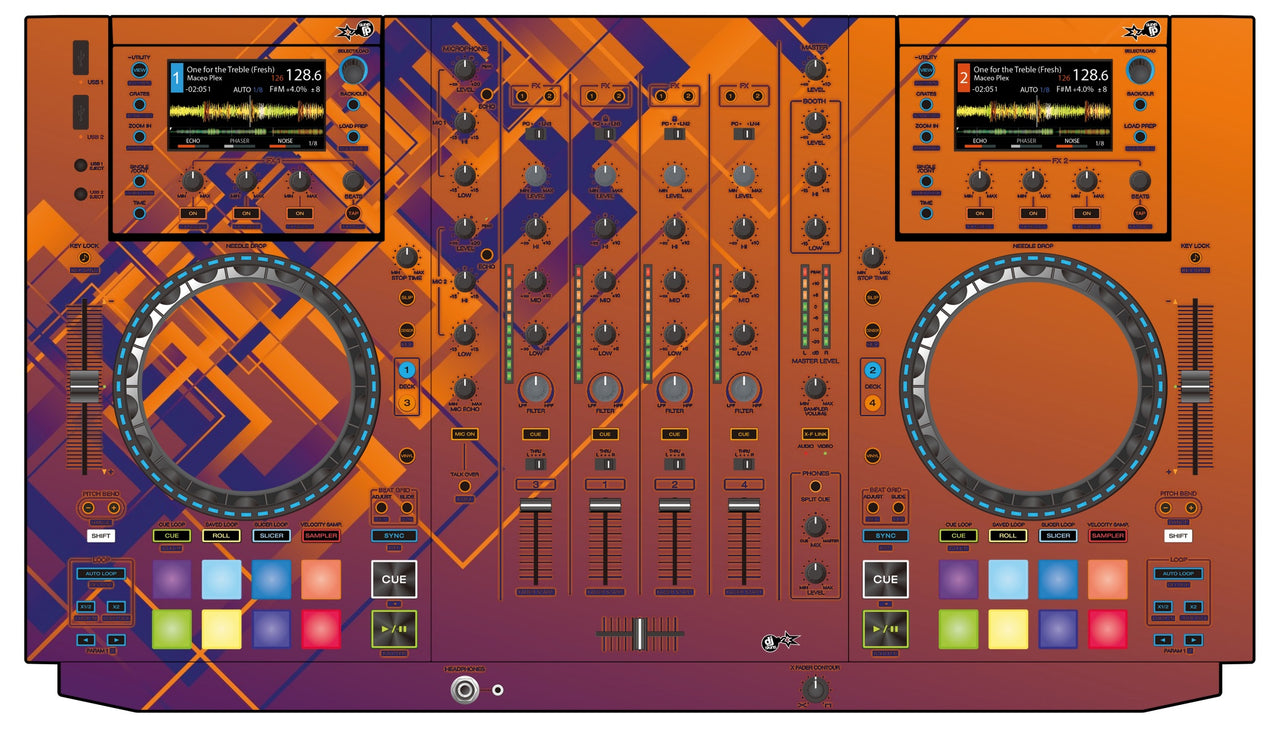Select deck 3 on the left deck selector
This screenshot has width=1280, height=733.
click(407, 403)
